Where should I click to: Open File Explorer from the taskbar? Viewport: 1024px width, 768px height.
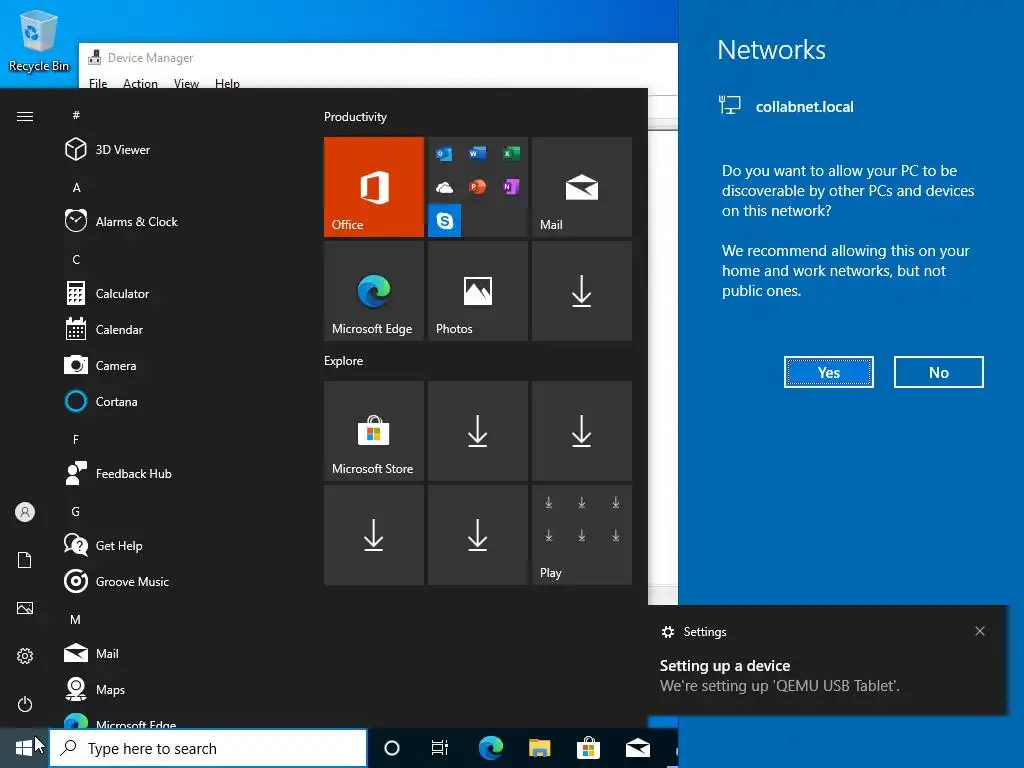pos(539,748)
